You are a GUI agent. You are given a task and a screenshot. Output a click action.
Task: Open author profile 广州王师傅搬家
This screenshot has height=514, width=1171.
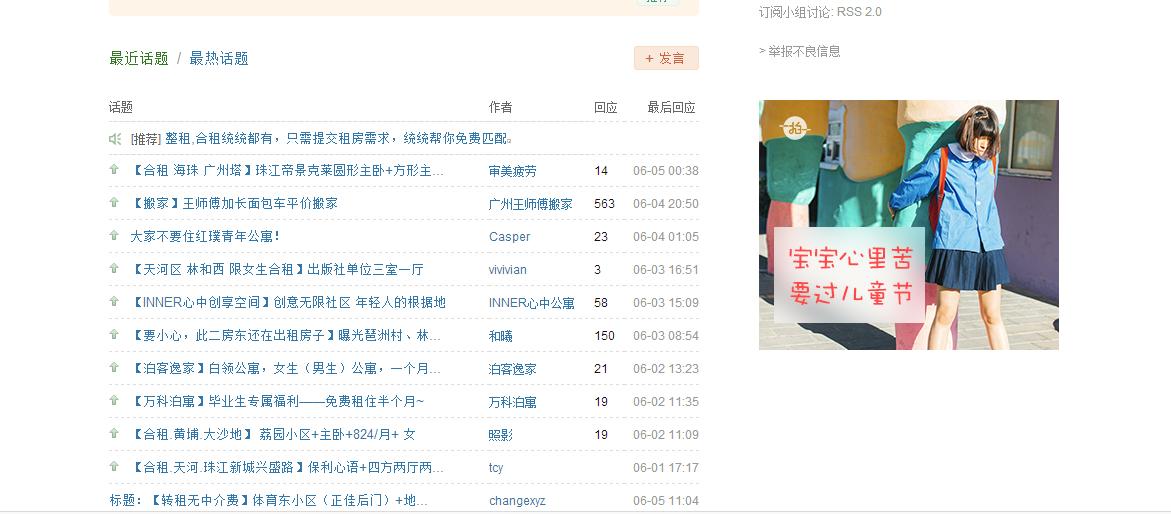point(530,204)
